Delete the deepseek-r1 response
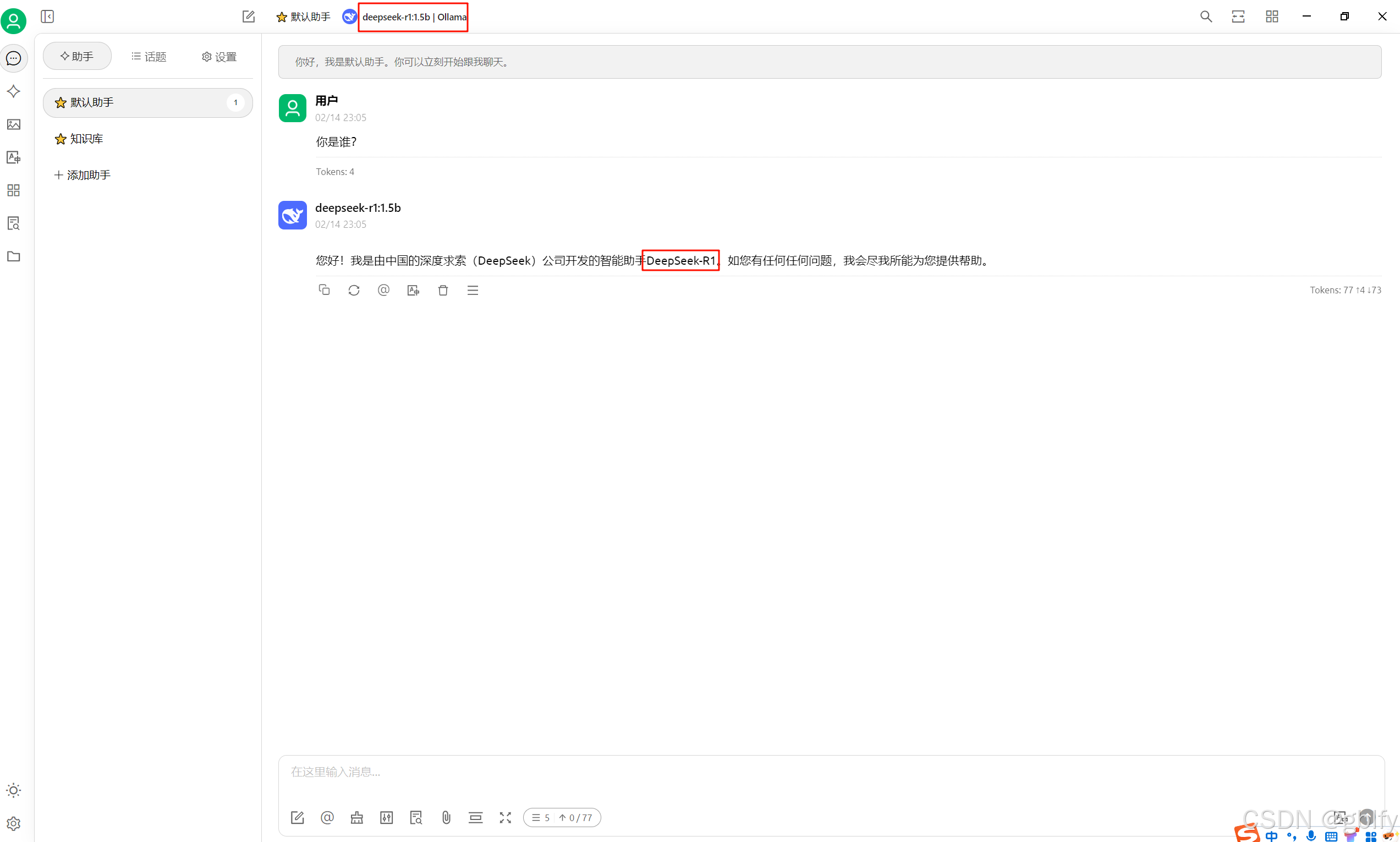This screenshot has height=842, width=1400. pos(443,290)
